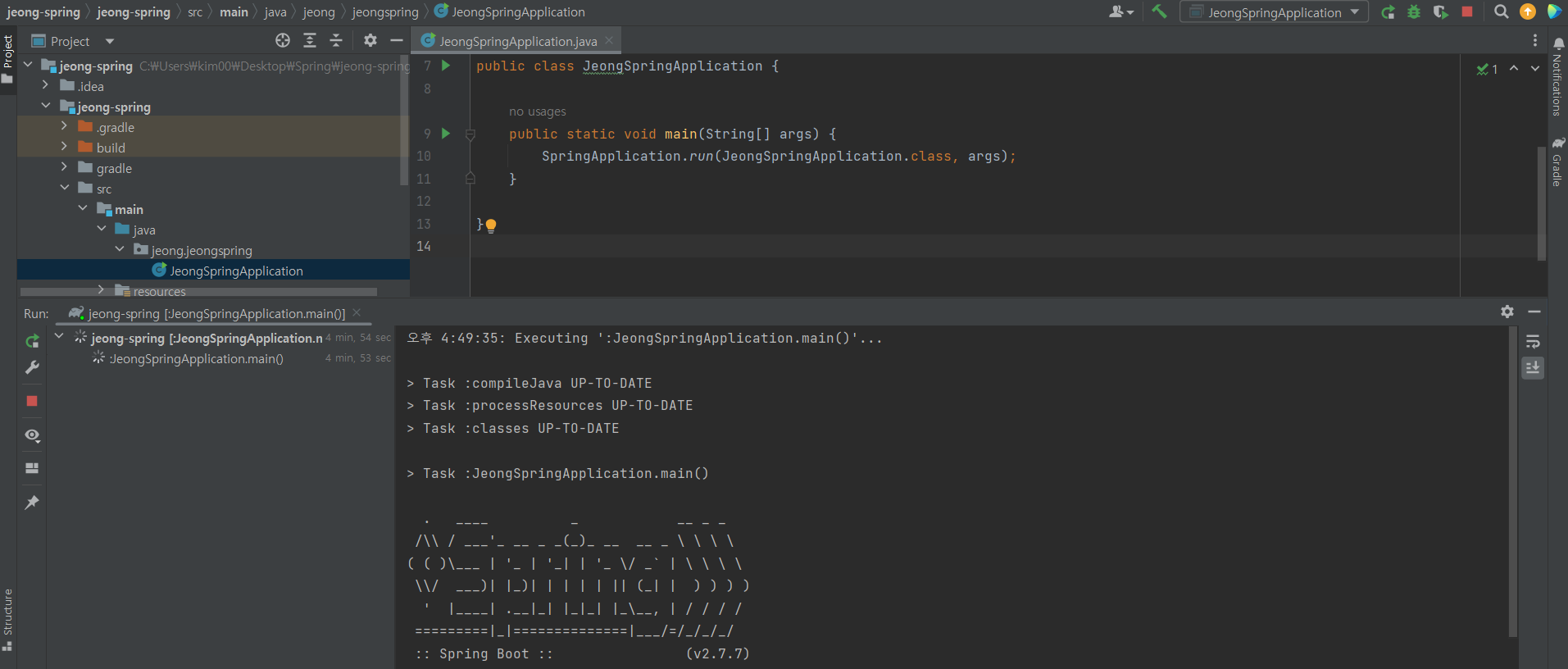Expand the build folder

pos(64,147)
